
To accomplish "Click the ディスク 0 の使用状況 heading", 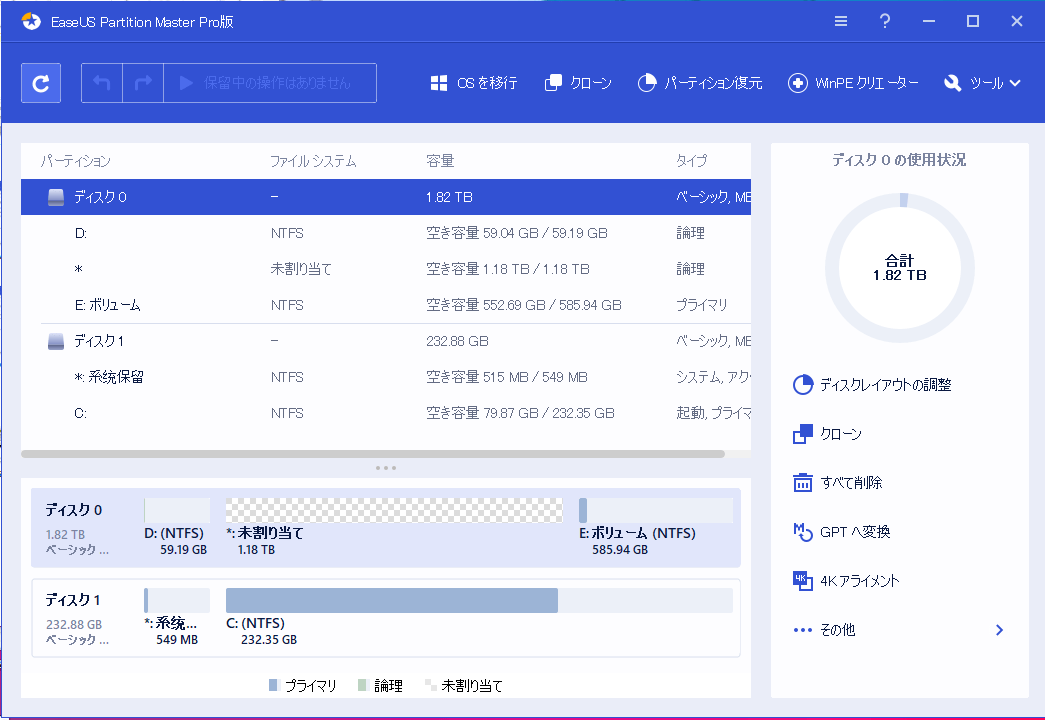I will pyautogui.click(x=899, y=160).
